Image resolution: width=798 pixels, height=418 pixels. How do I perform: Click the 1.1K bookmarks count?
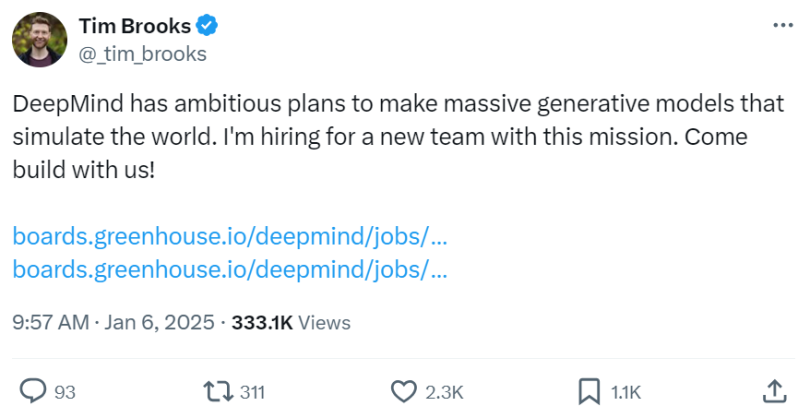click(626, 392)
